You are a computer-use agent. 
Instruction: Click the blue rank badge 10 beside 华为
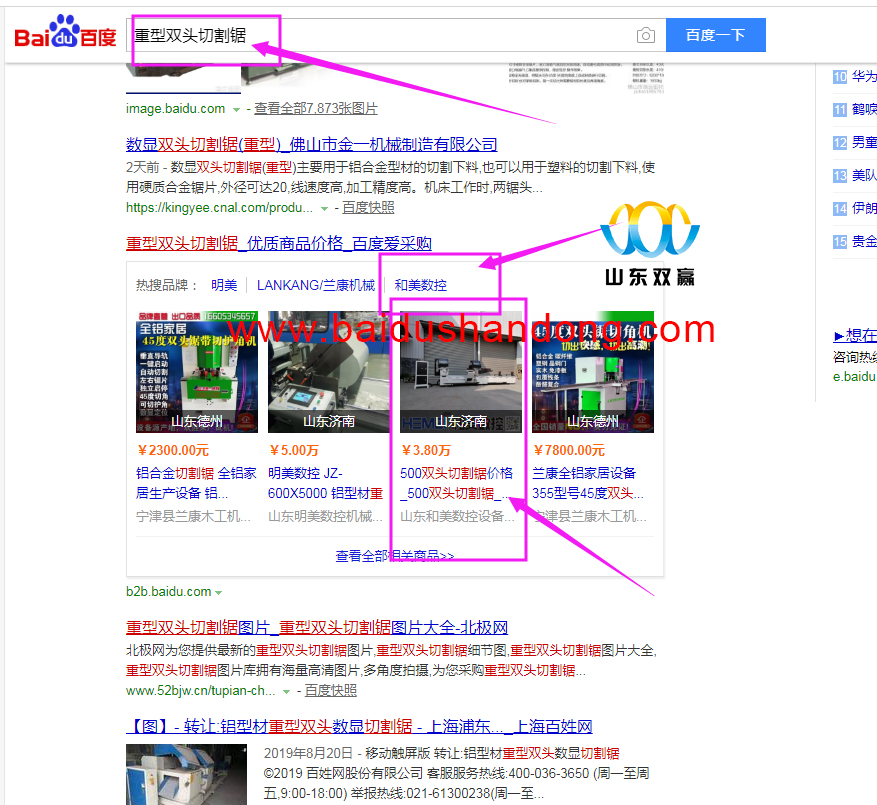pyautogui.click(x=840, y=76)
